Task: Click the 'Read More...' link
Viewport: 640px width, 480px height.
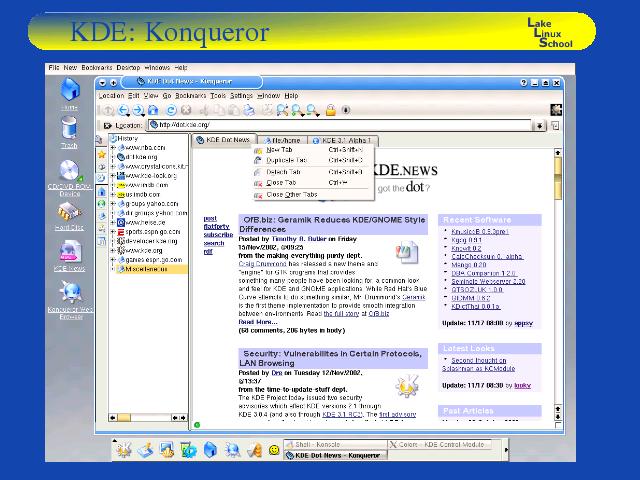Action: point(258,322)
